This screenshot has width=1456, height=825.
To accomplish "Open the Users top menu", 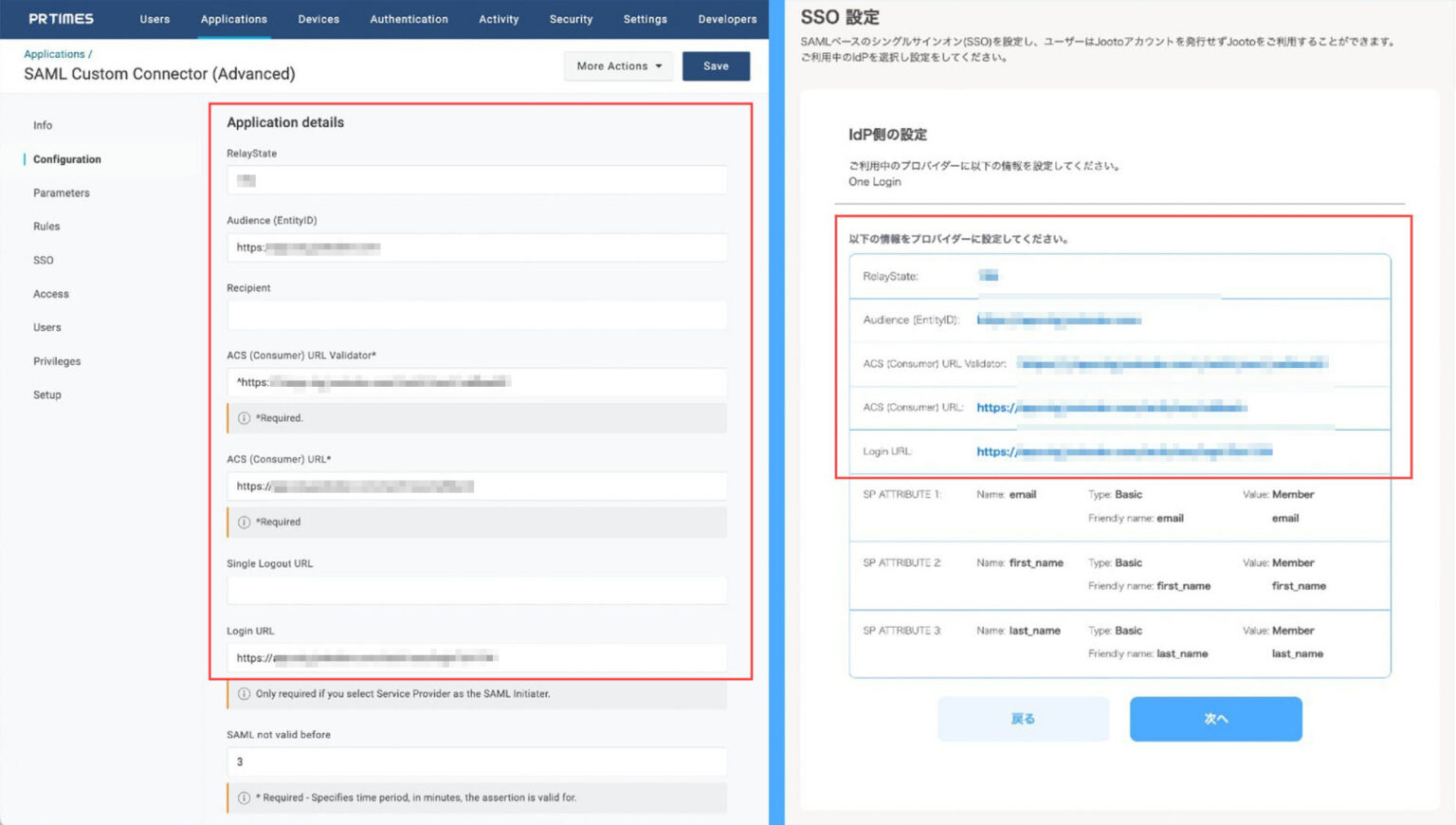I will click(x=155, y=19).
